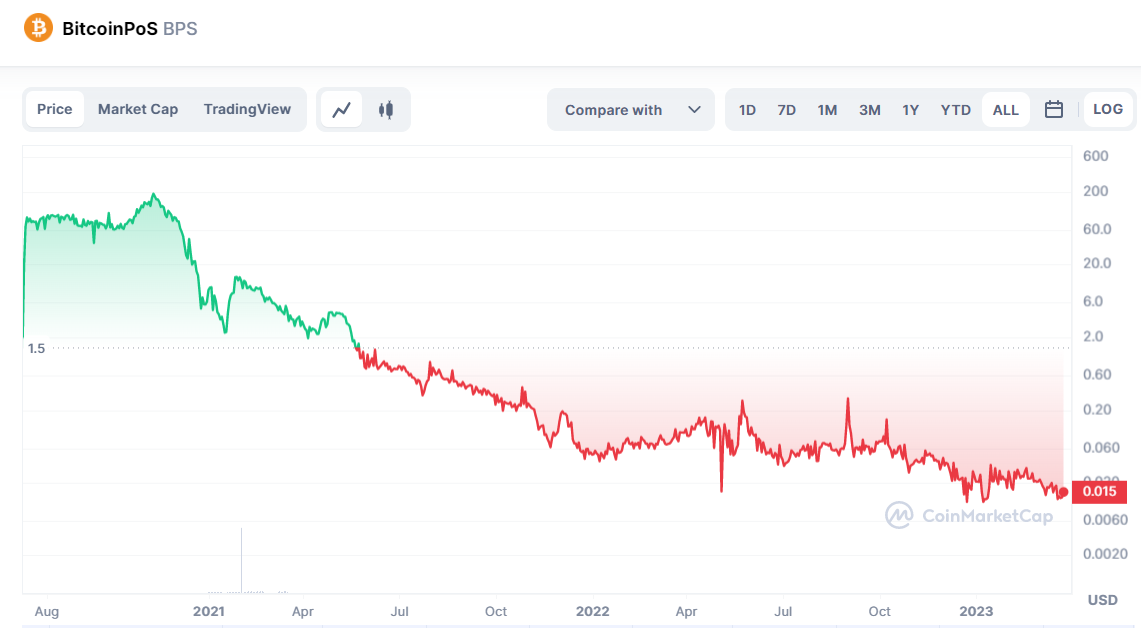
Task: Toggle the LOG scale button
Action: 1108,109
